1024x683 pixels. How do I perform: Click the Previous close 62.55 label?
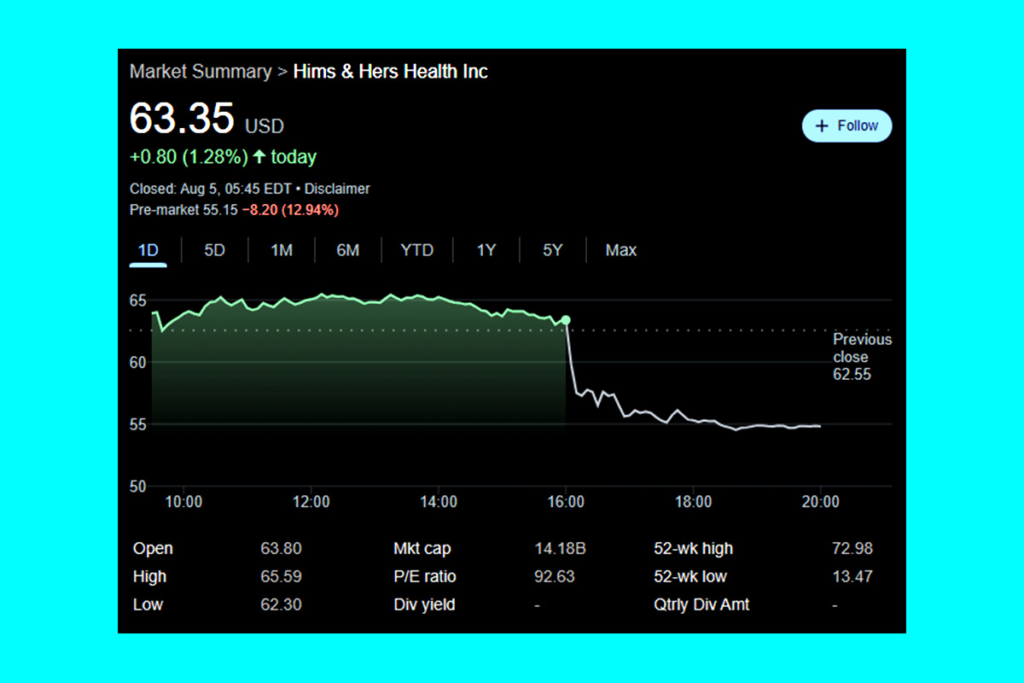click(862, 357)
